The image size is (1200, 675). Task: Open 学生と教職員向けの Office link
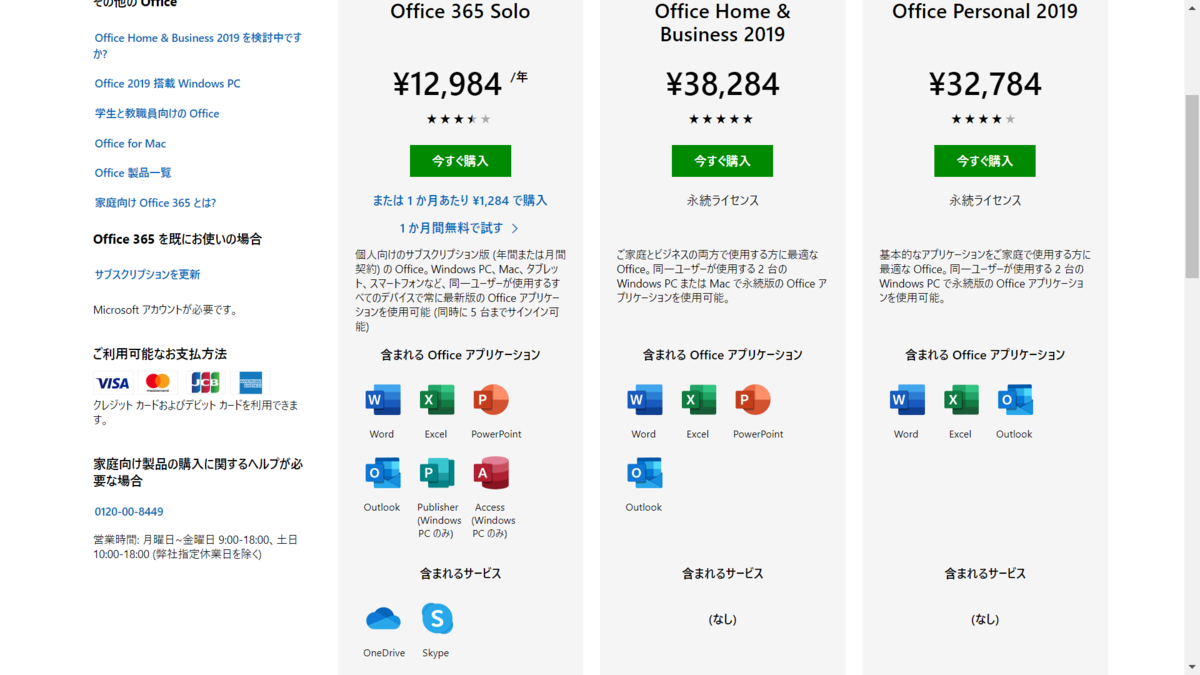(x=157, y=114)
